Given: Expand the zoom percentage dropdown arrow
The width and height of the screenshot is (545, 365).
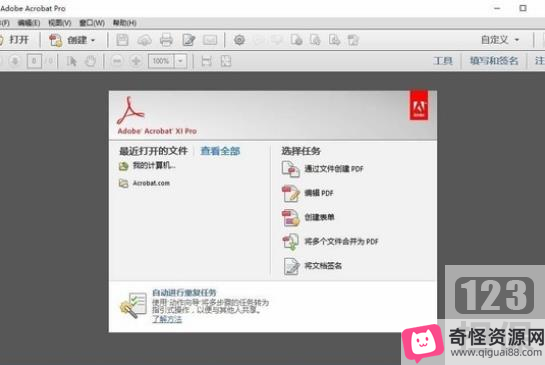Looking at the screenshot, I should [x=180, y=61].
